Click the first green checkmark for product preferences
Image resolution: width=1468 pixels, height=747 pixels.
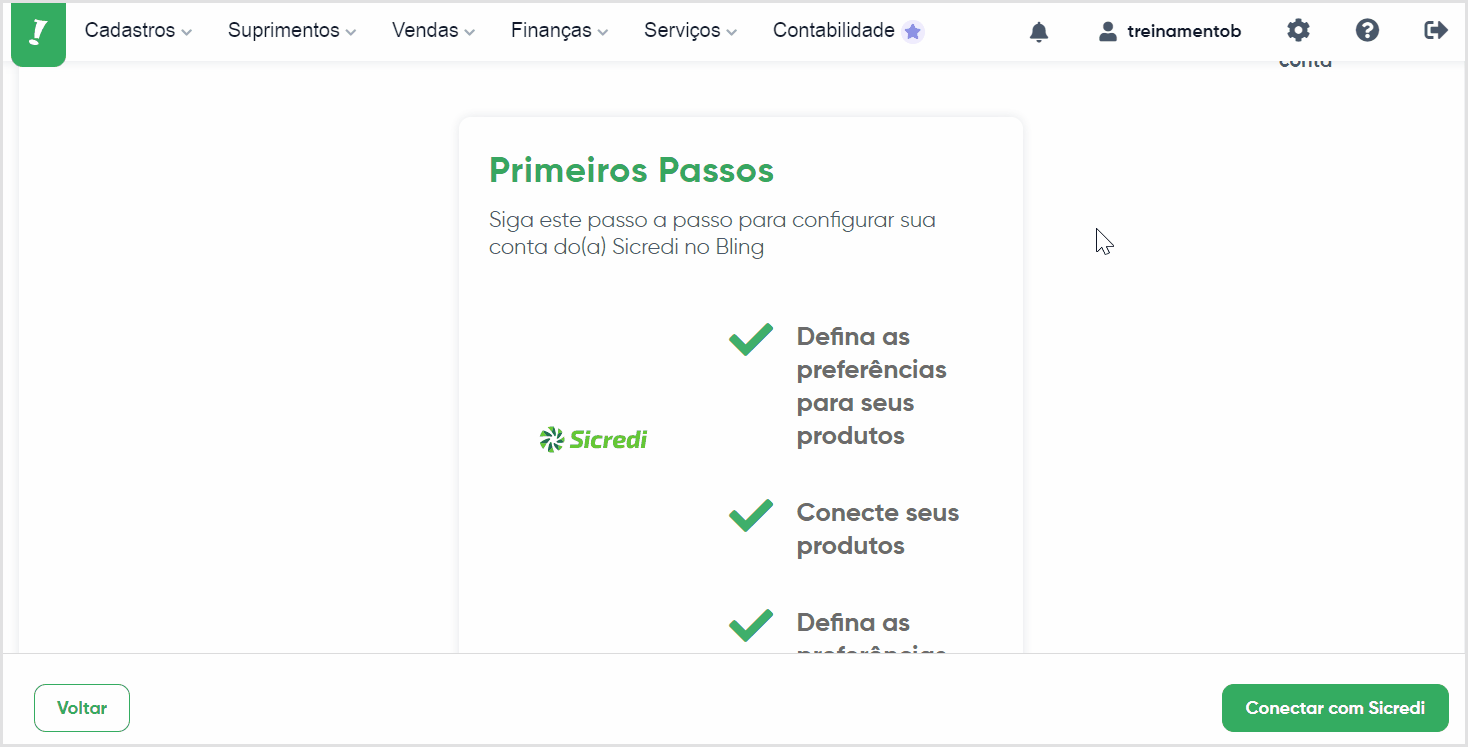coord(751,339)
